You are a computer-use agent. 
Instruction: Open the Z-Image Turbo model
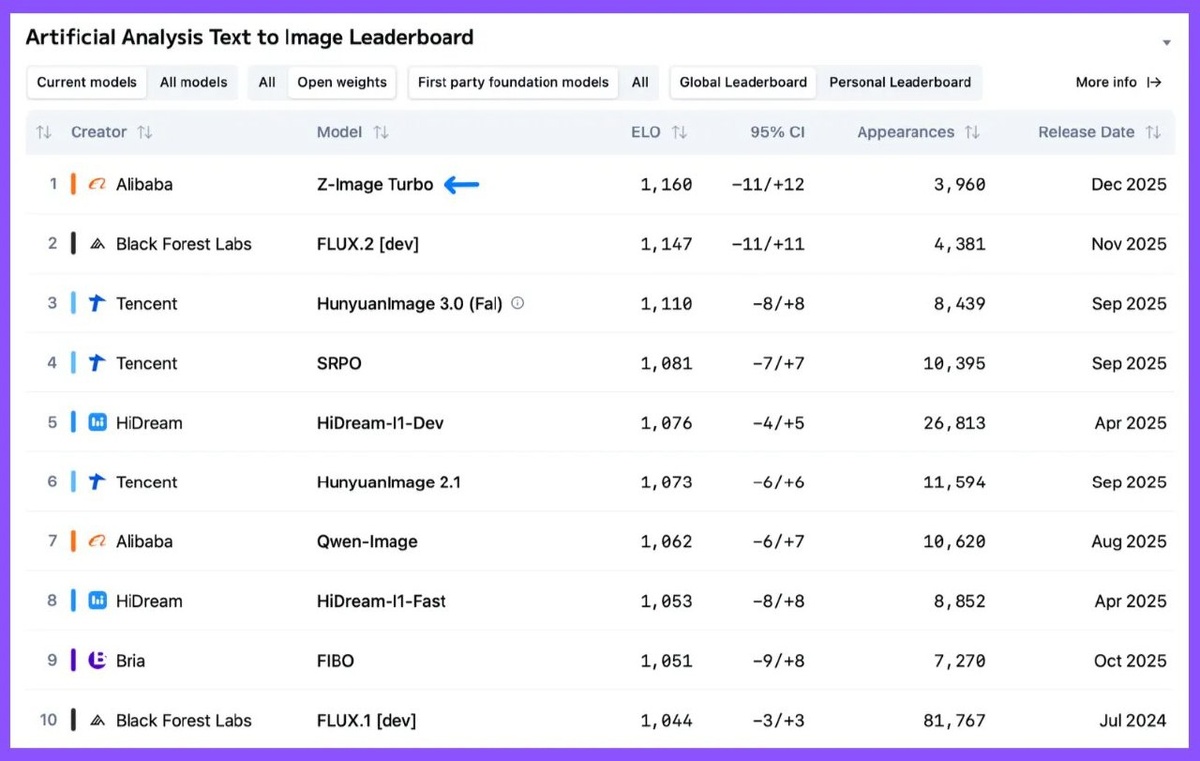click(375, 184)
